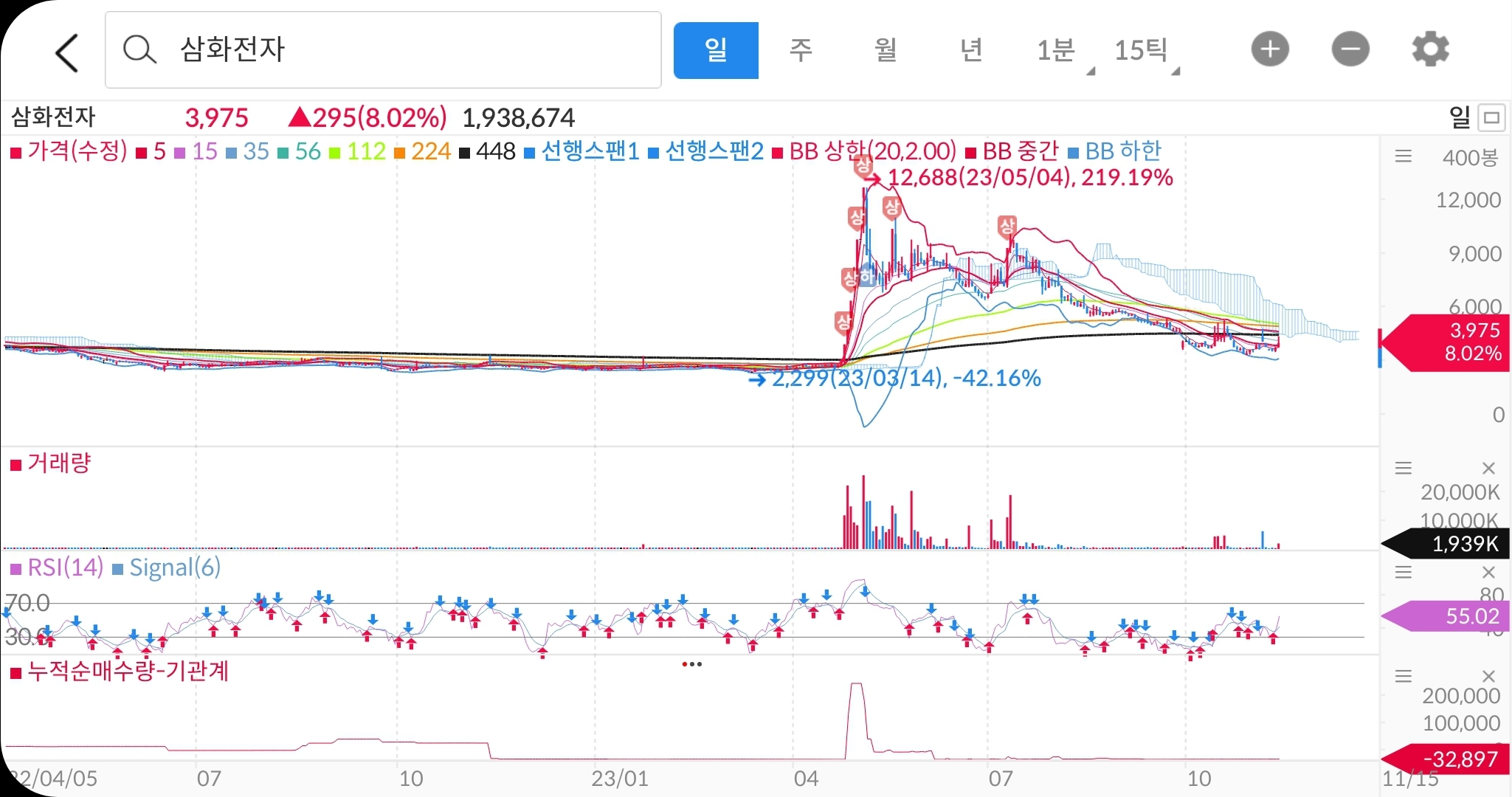
Task: Open chart settings gear icon
Action: coord(1430,49)
